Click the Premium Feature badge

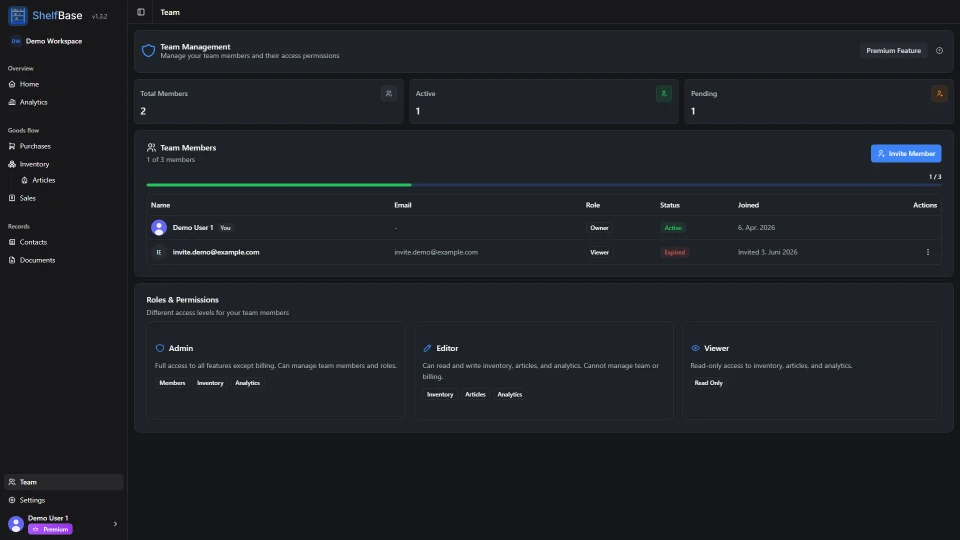(893, 51)
